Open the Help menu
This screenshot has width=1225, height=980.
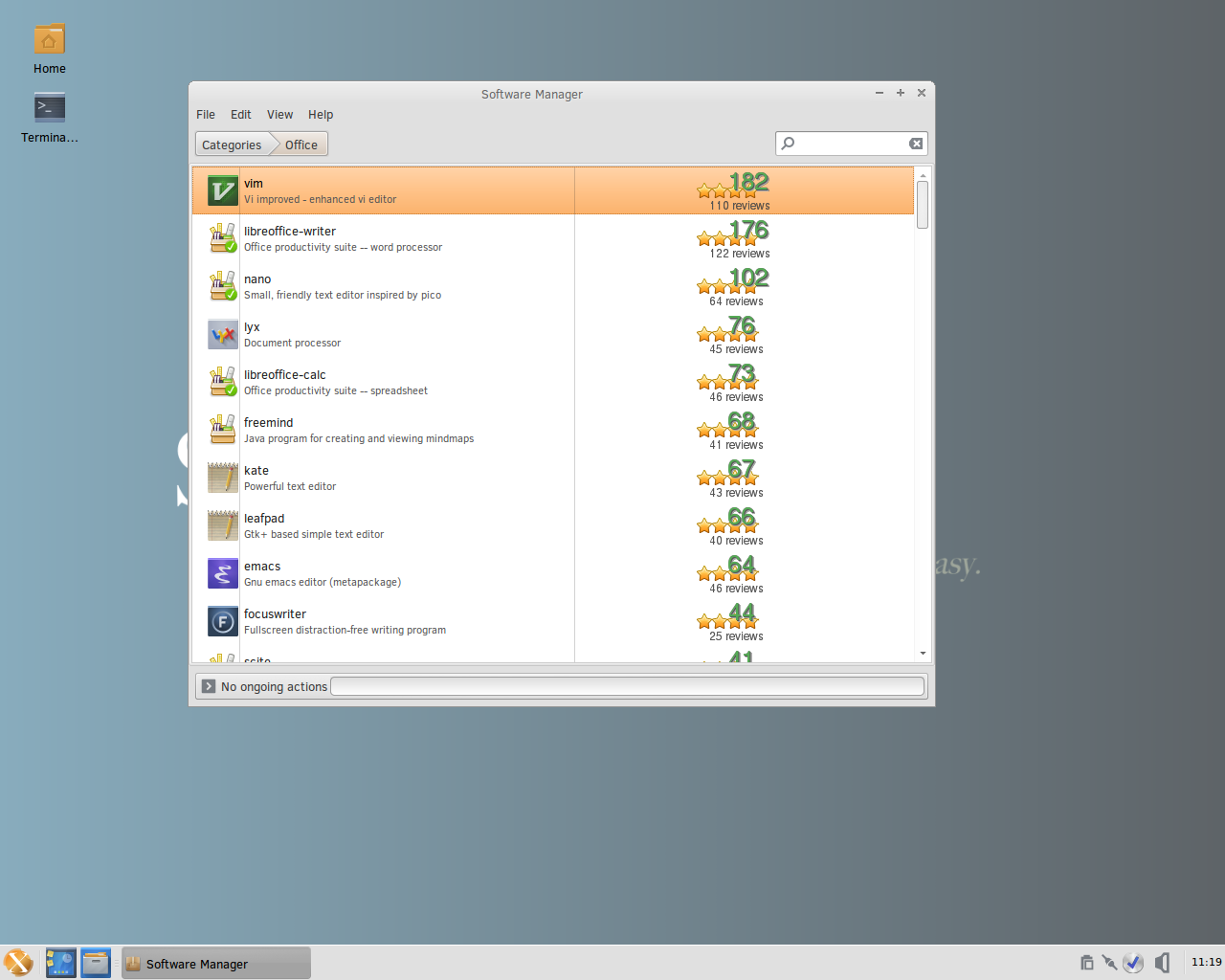tap(321, 115)
